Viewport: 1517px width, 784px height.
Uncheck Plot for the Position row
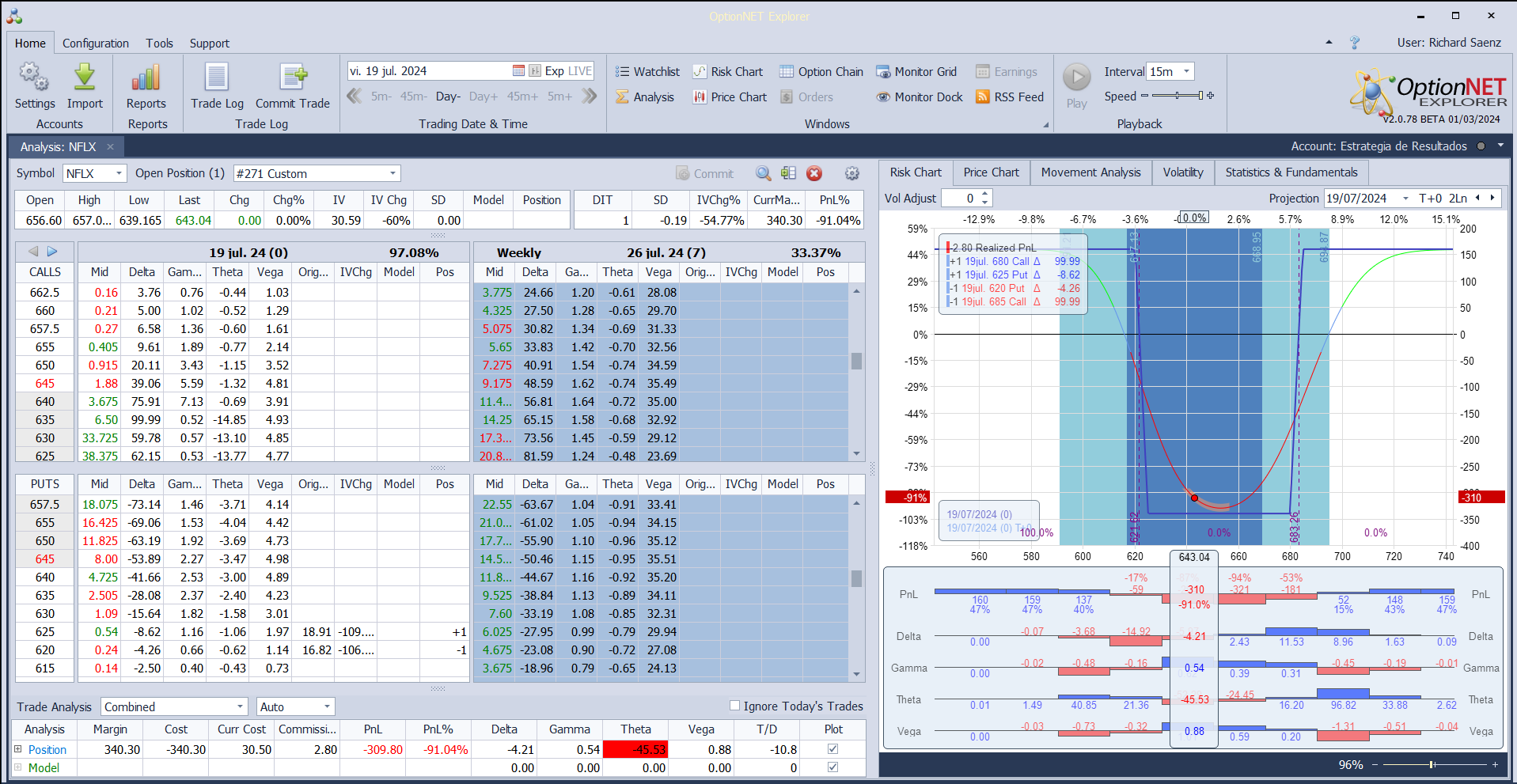coord(832,748)
